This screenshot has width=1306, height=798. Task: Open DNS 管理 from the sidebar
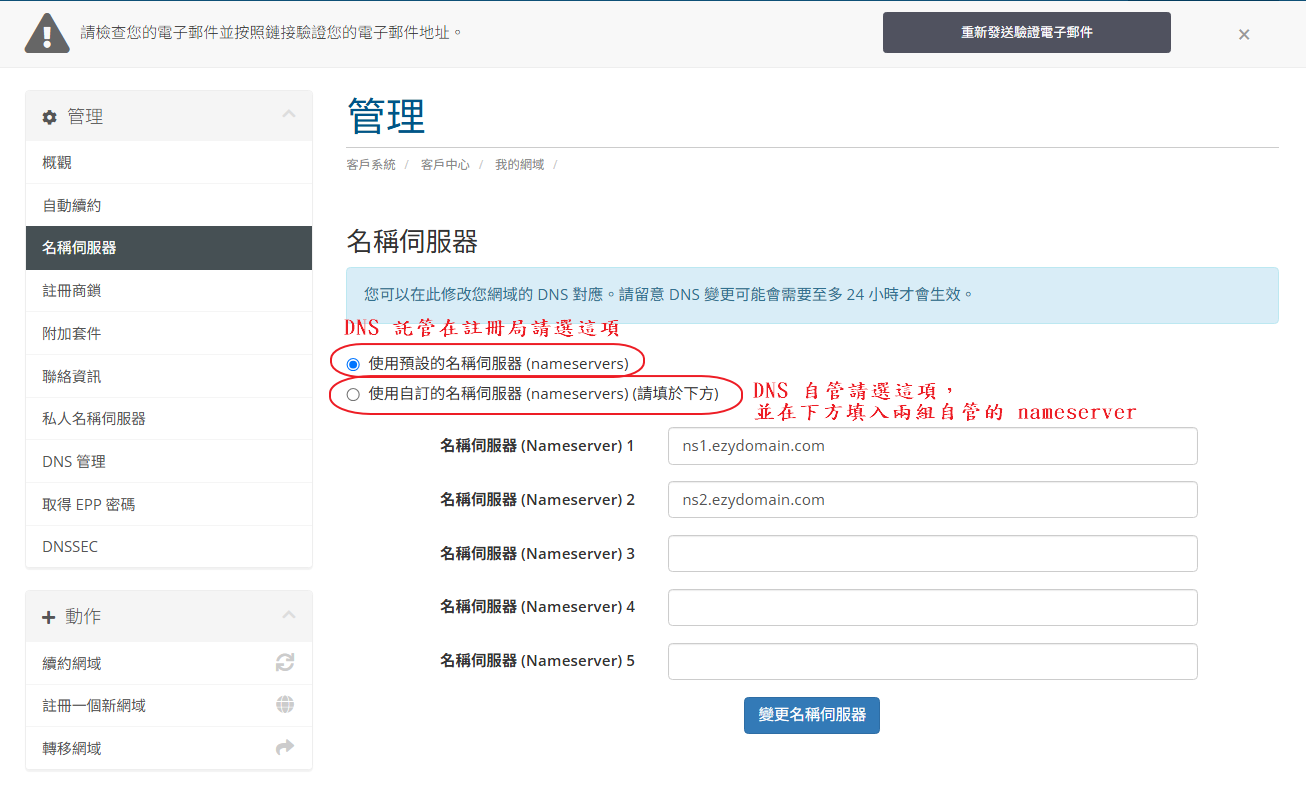click(74, 461)
